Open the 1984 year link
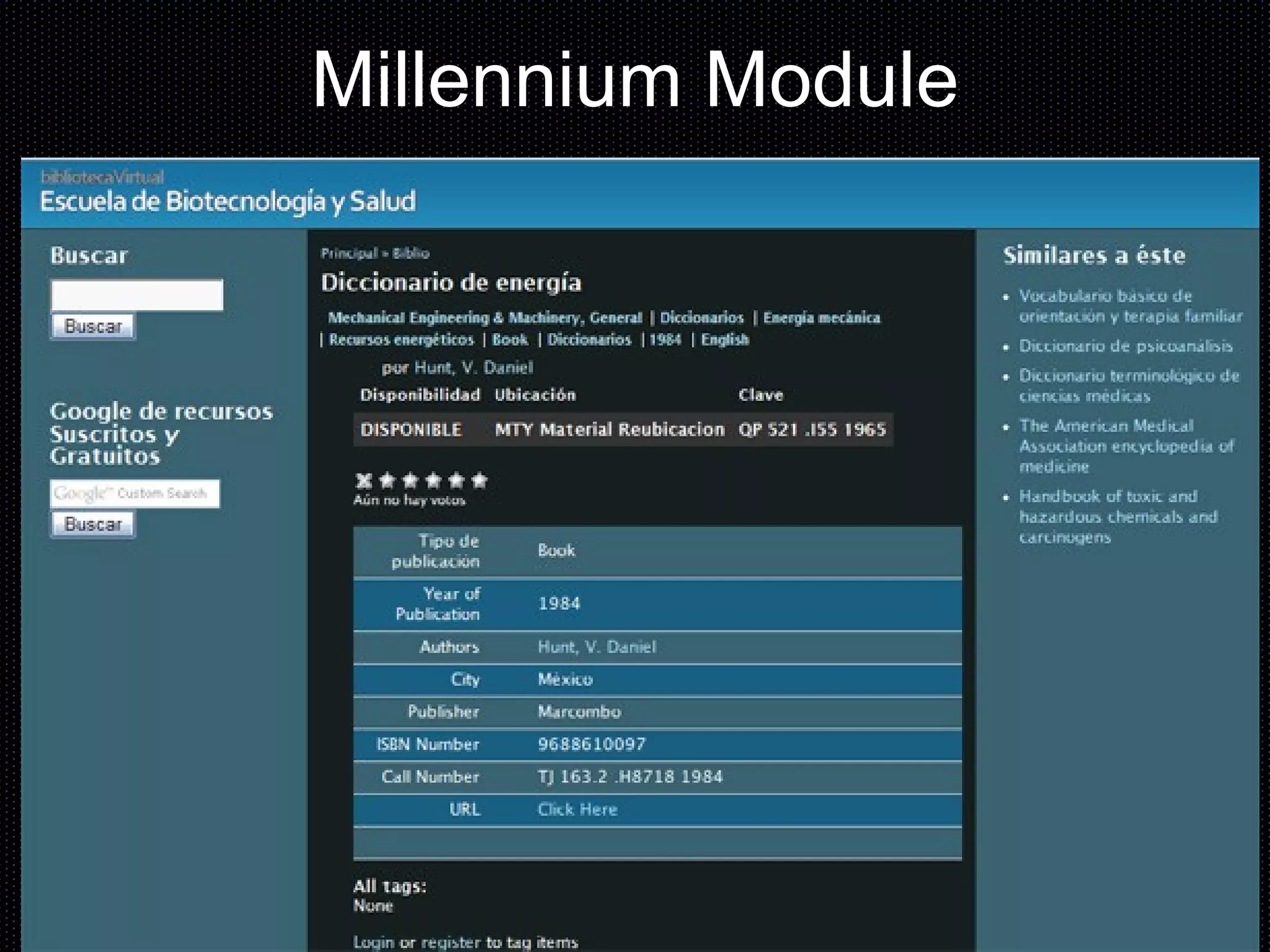The image size is (1270, 952). click(x=665, y=340)
